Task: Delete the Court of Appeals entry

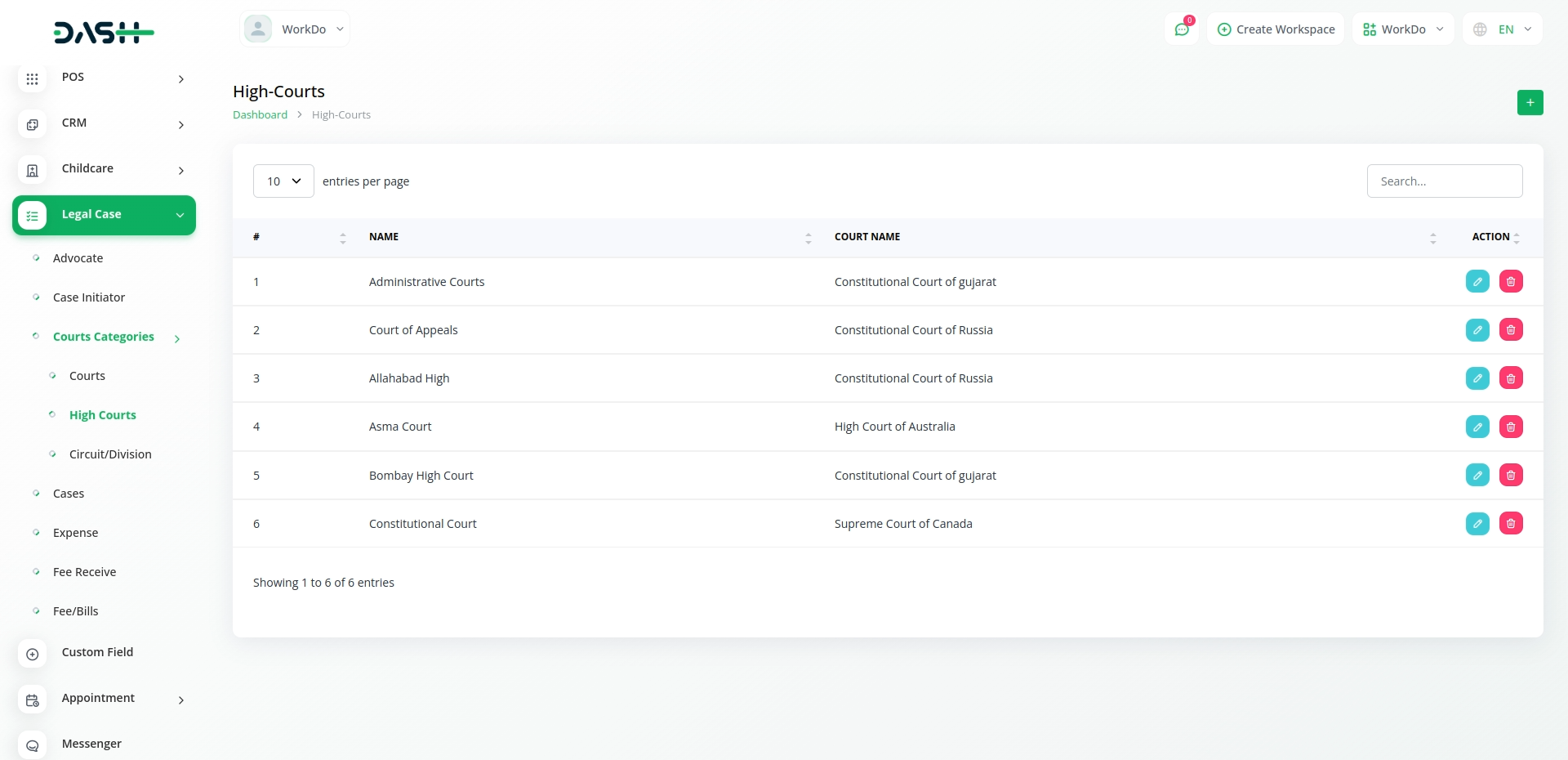Action: click(x=1510, y=330)
